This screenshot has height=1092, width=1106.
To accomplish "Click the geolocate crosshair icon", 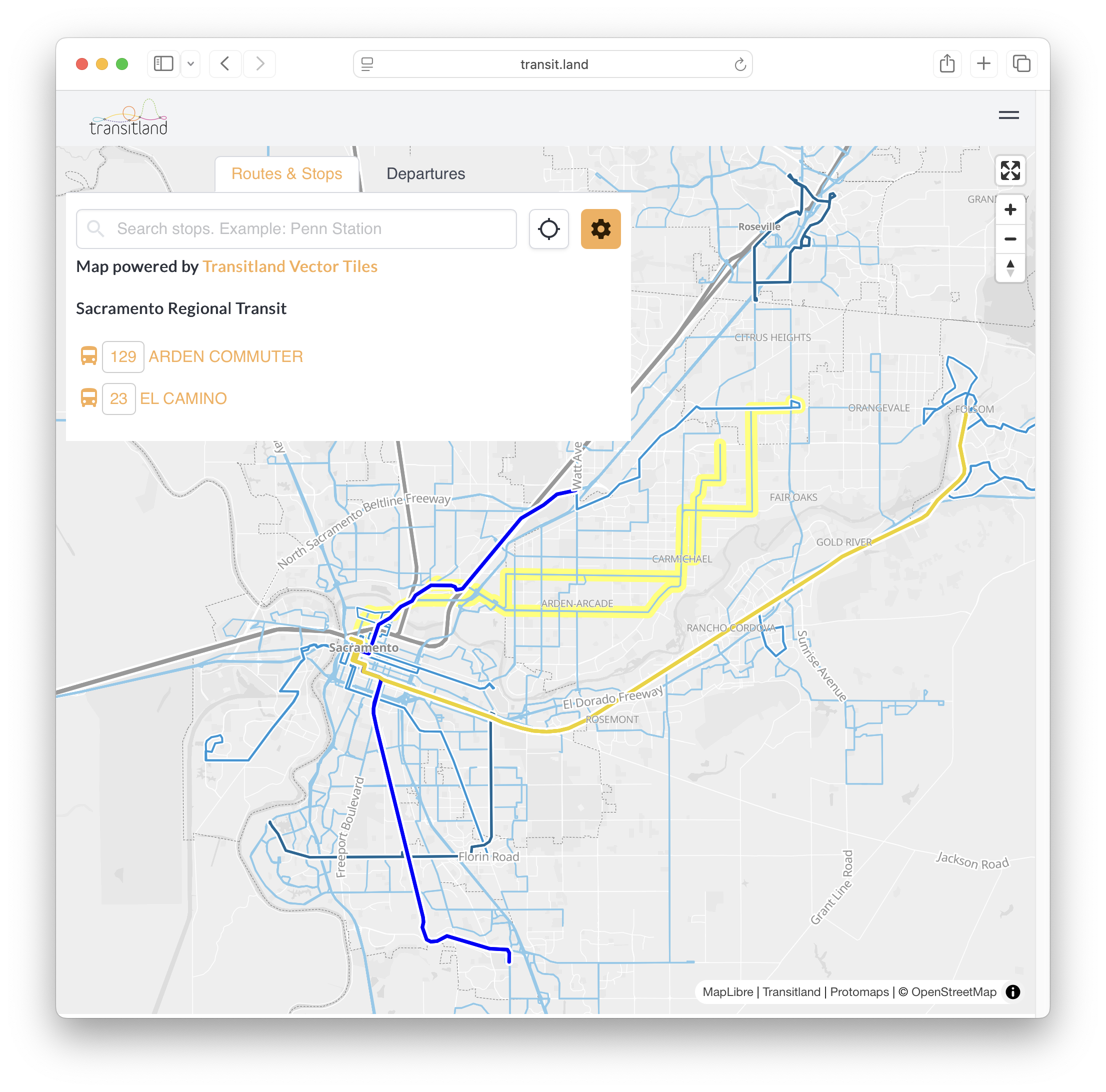I will pyautogui.click(x=548, y=229).
